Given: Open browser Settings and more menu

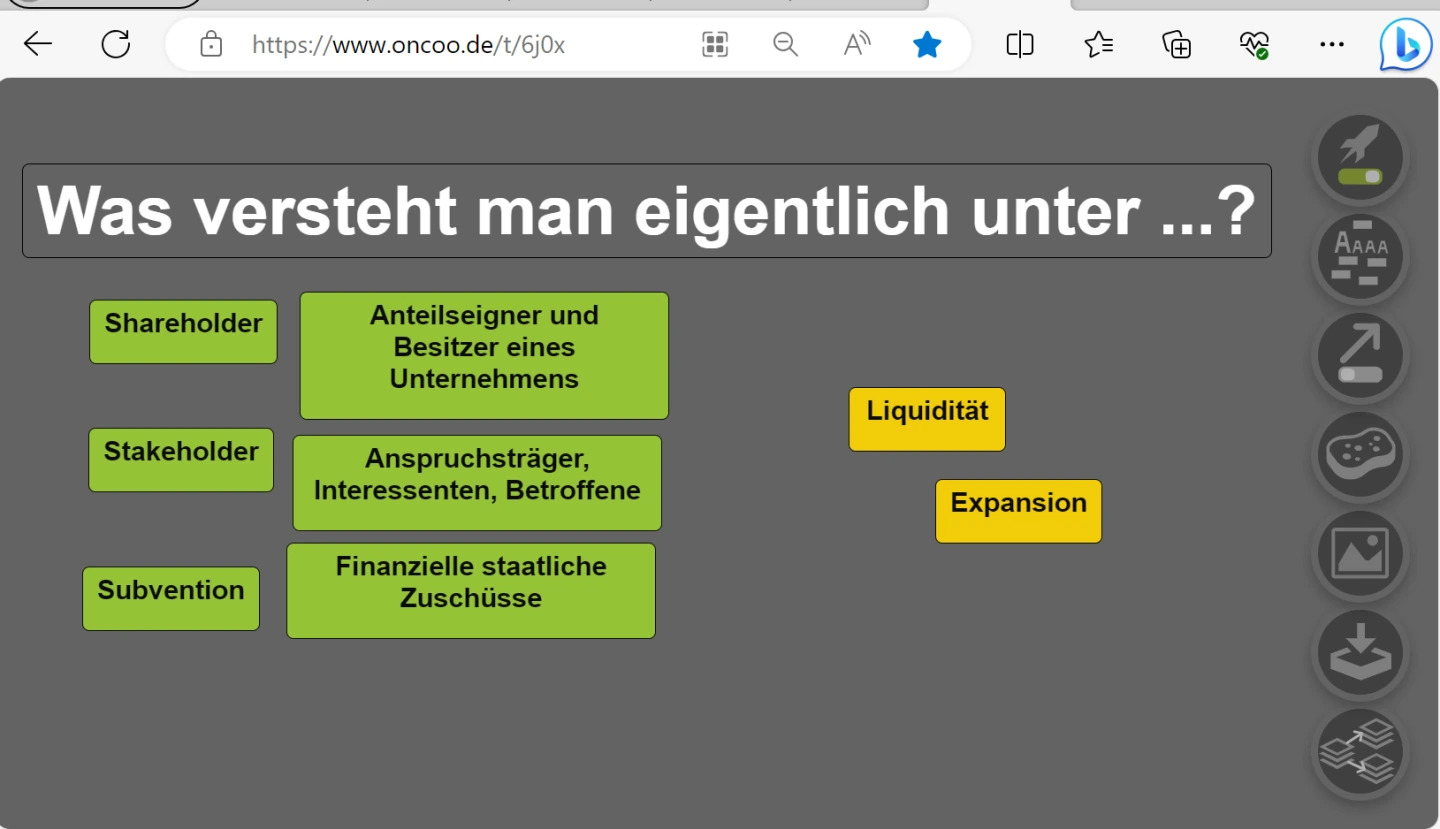Looking at the screenshot, I should click(x=1332, y=45).
